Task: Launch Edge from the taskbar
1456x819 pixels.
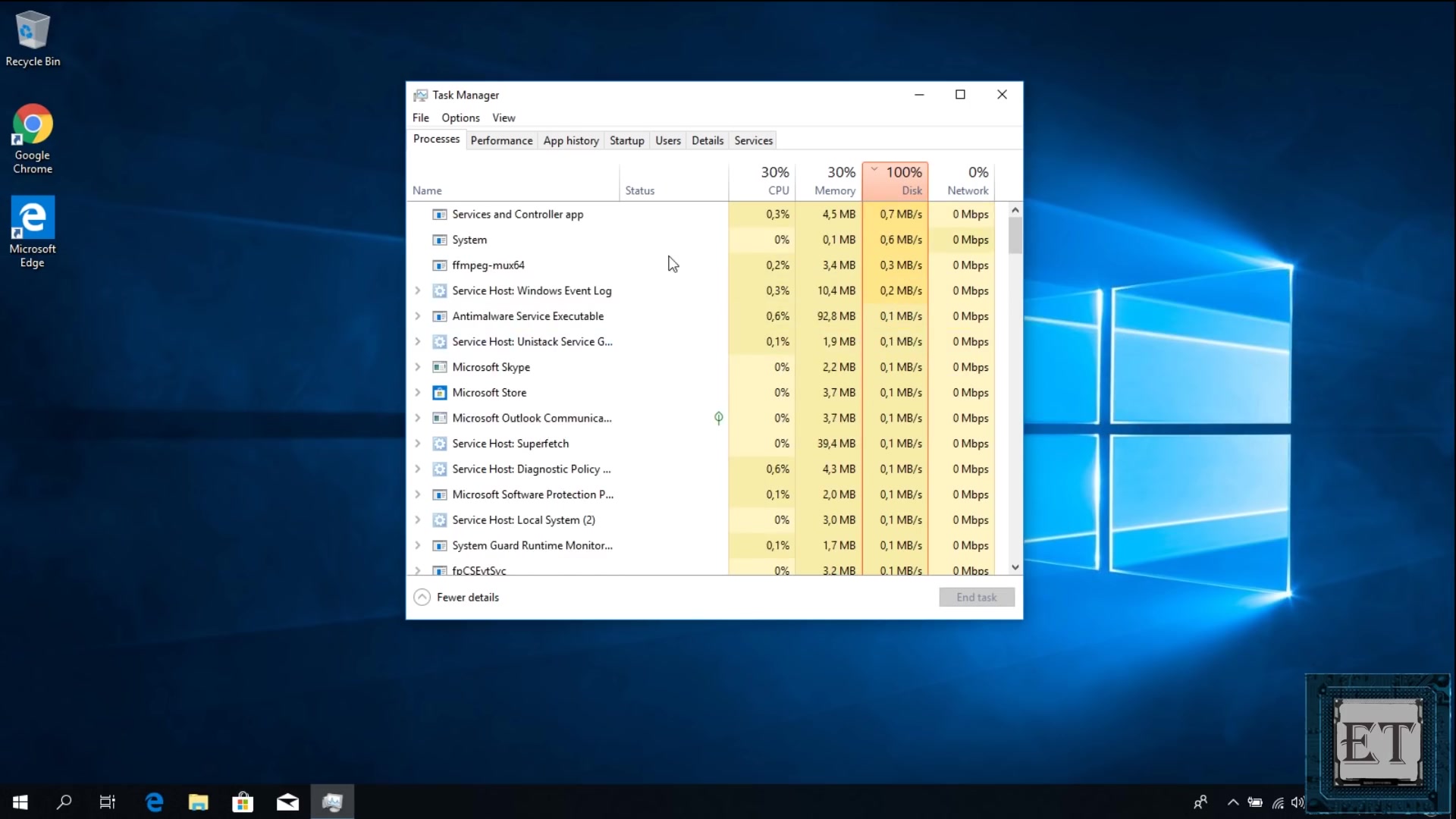Action: click(x=155, y=802)
